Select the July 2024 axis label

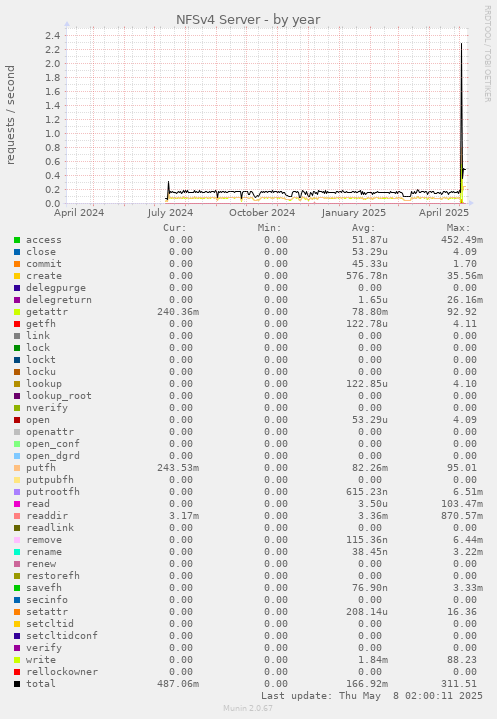(x=170, y=213)
